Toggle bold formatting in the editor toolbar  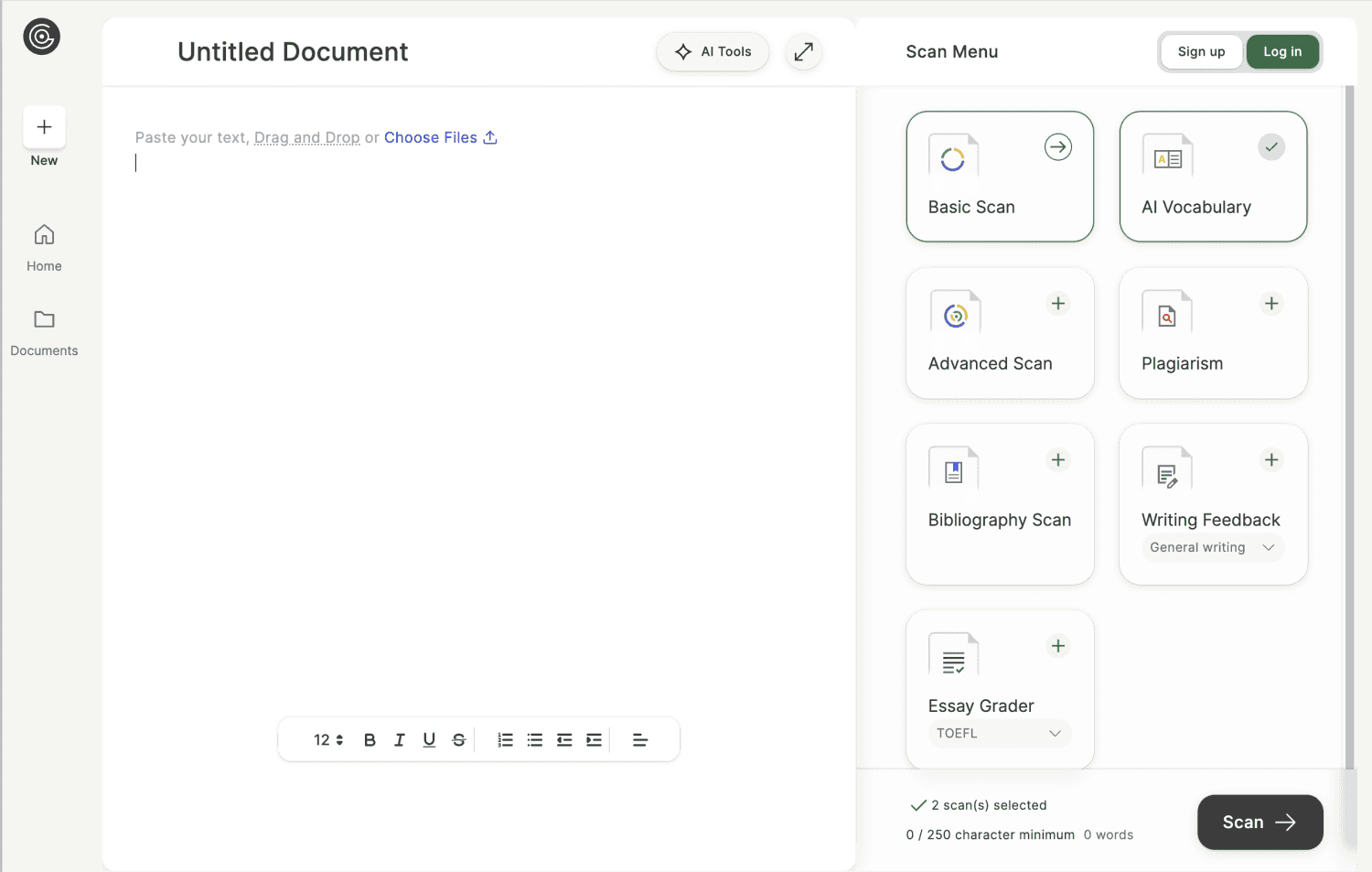(370, 739)
